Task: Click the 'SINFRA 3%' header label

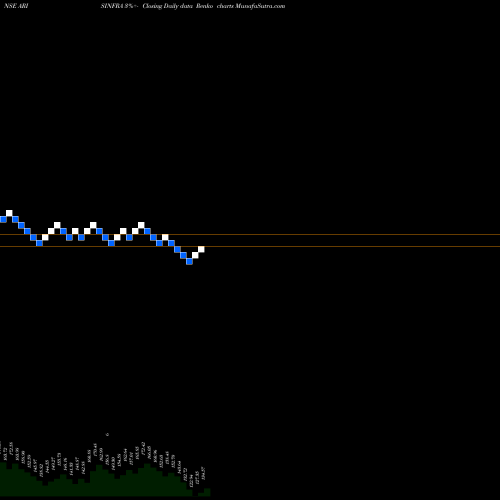Action: tap(117, 6)
